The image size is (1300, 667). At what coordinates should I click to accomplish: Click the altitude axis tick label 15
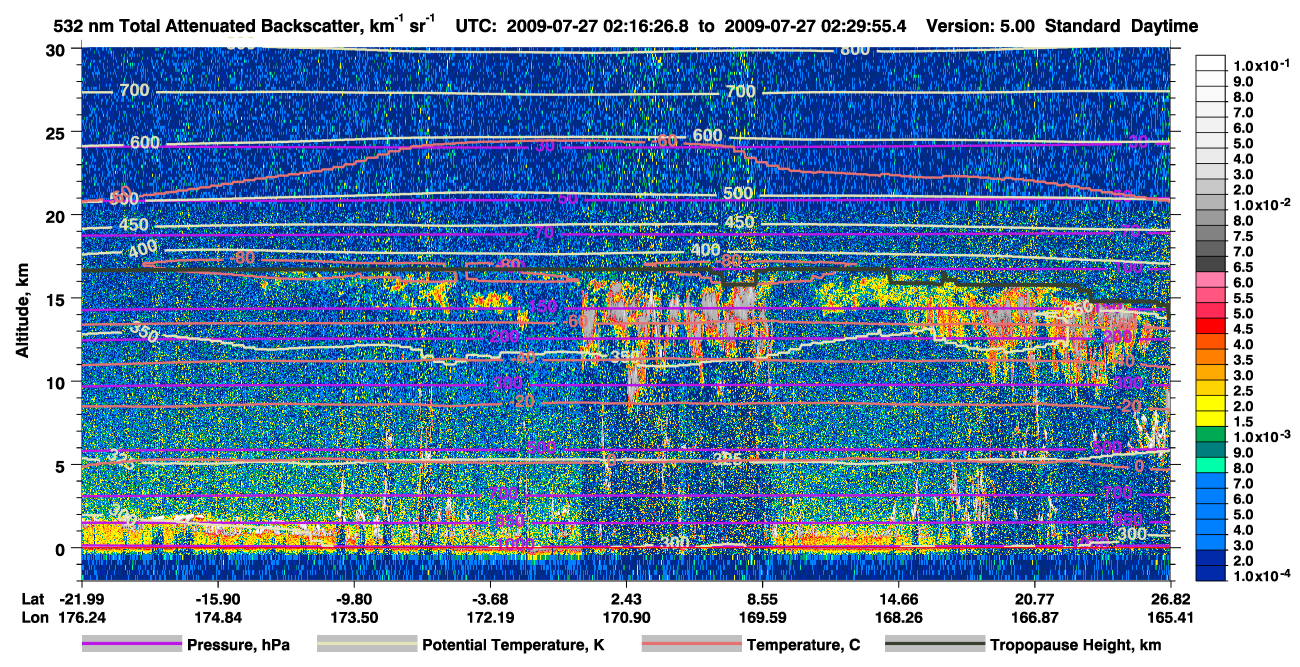click(58, 298)
